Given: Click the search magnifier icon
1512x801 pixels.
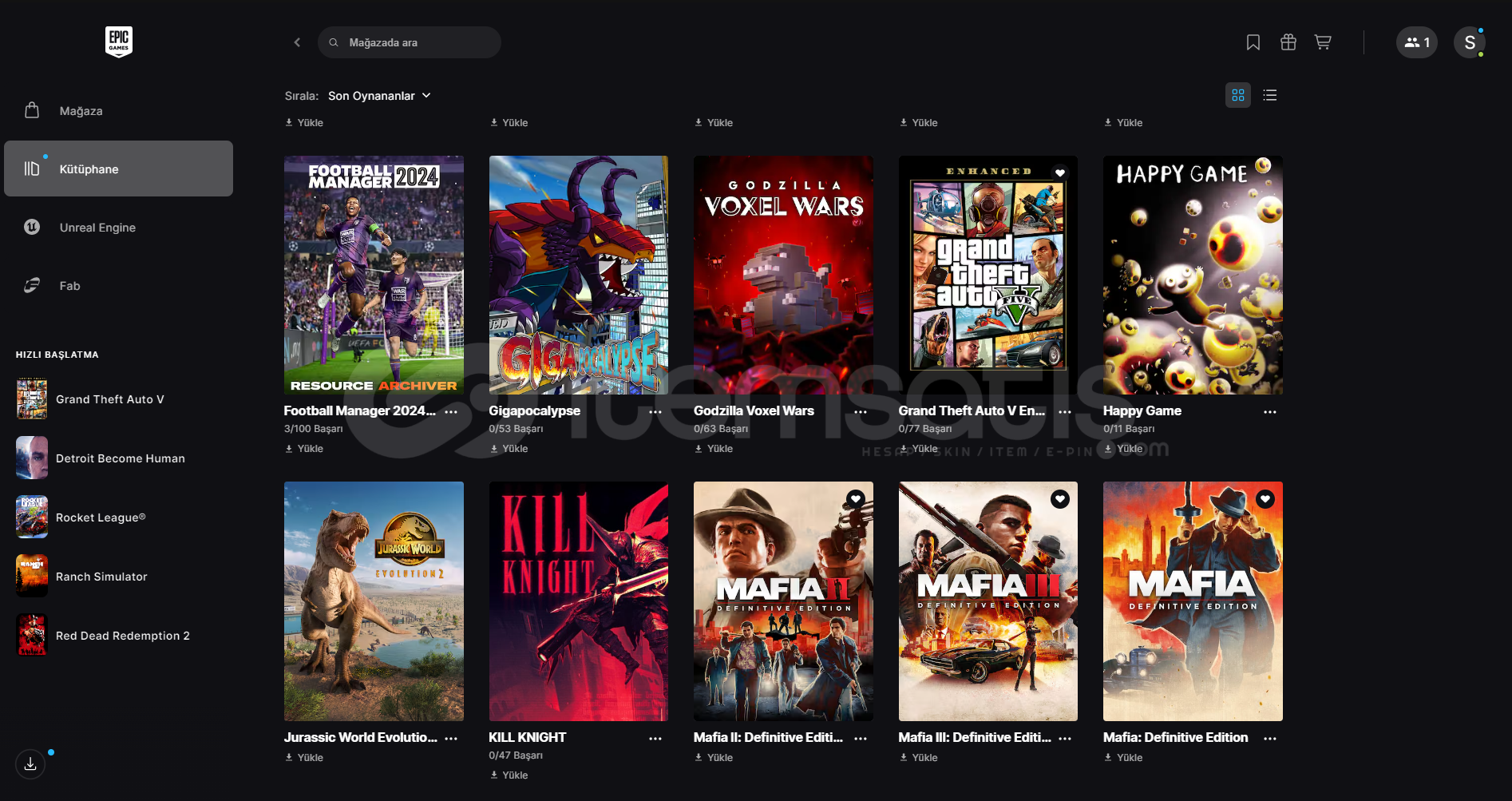Looking at the screenshot, I should [334, 42].
